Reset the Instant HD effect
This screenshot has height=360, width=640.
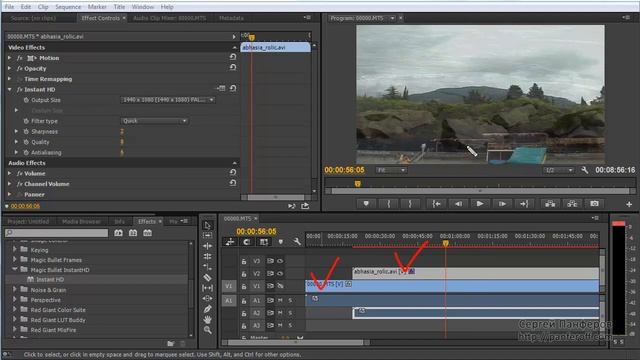[x=233, y=88]
